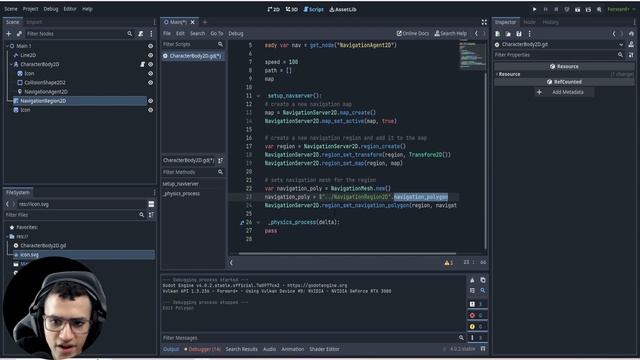
Task: Open the CharacterBody2D.gd resource dropdown
Action: tap(621, 44)
